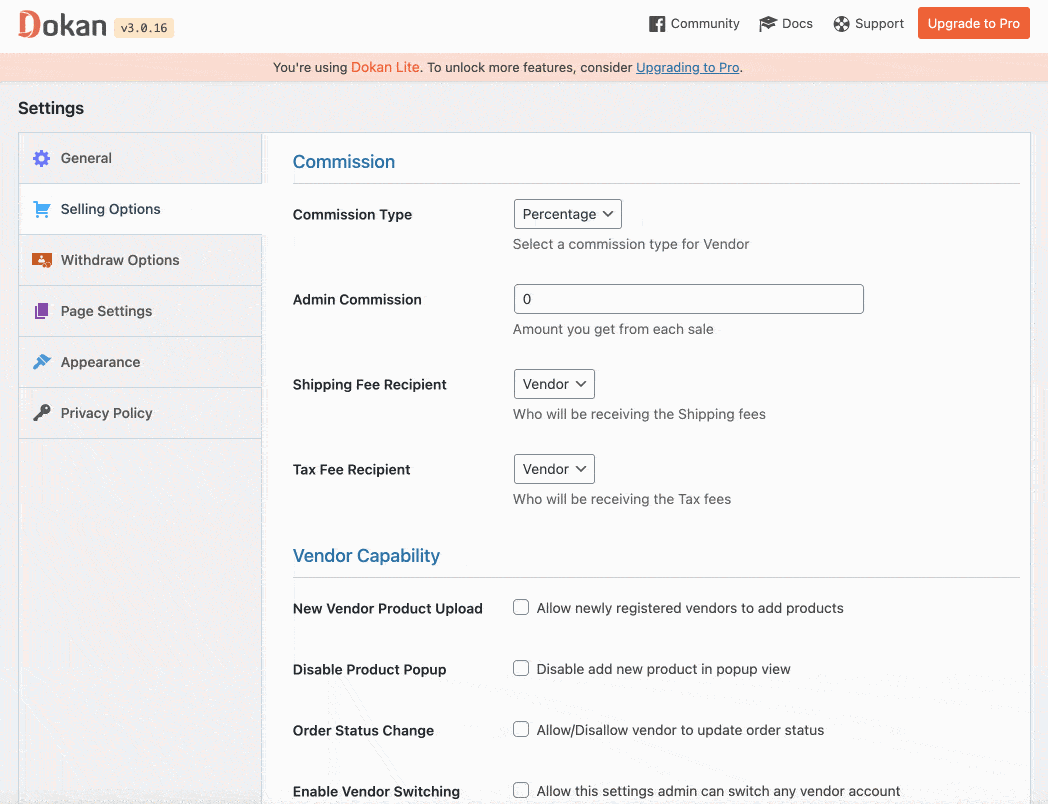The height and width of the screenshot is (804, 1048).
Task: Click the wrench icon beside Privacy Policy
Action: point(41,412)
